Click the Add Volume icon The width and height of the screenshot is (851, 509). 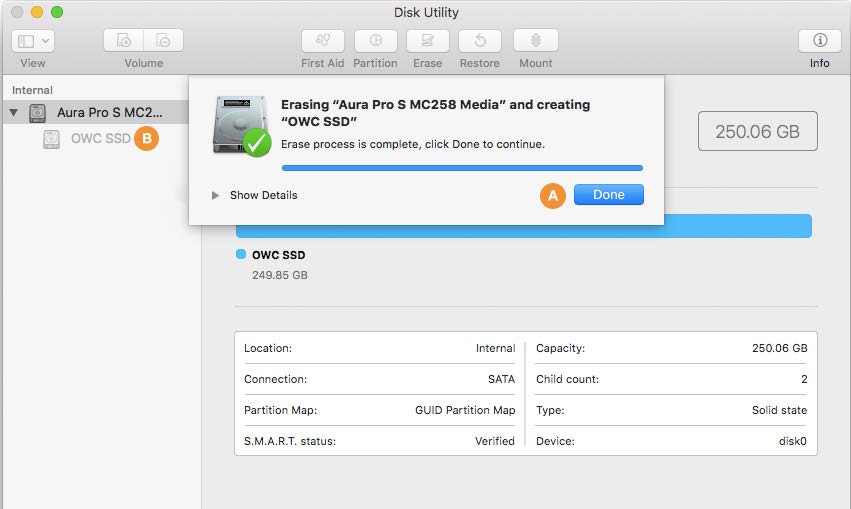pyautogui.click(x=124, y=41)
